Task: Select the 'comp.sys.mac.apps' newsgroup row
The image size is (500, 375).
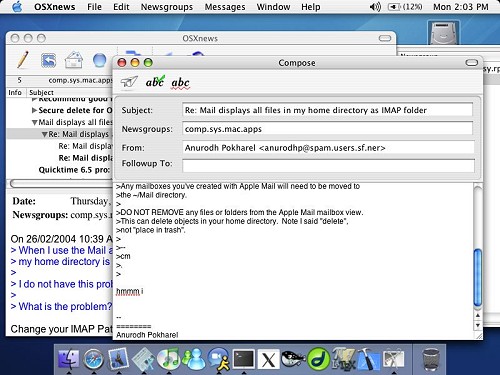Action: click(60, 80)
